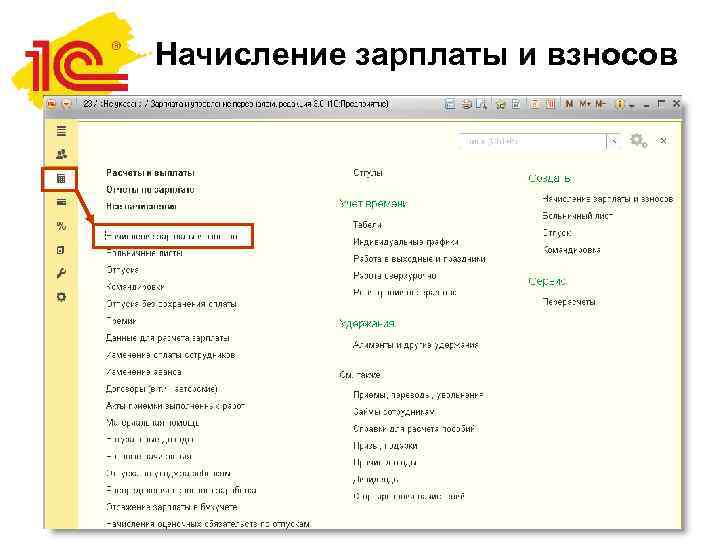Open Договоры (в т.ч. авторские)

(x=161, y=389)
